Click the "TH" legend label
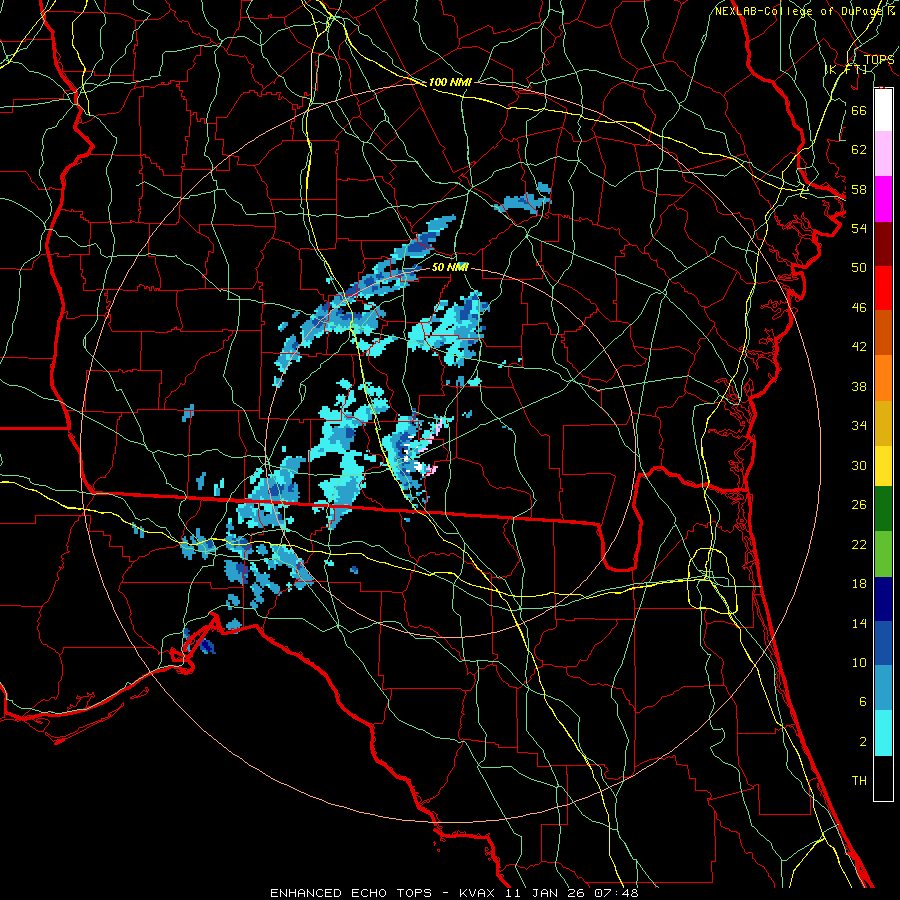900x900 pixels. 859,781
